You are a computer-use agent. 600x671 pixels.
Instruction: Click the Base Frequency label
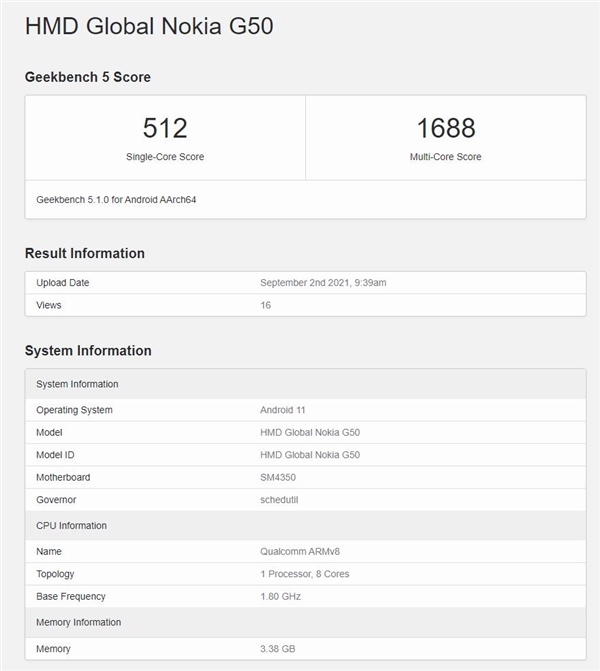[71, 597]
